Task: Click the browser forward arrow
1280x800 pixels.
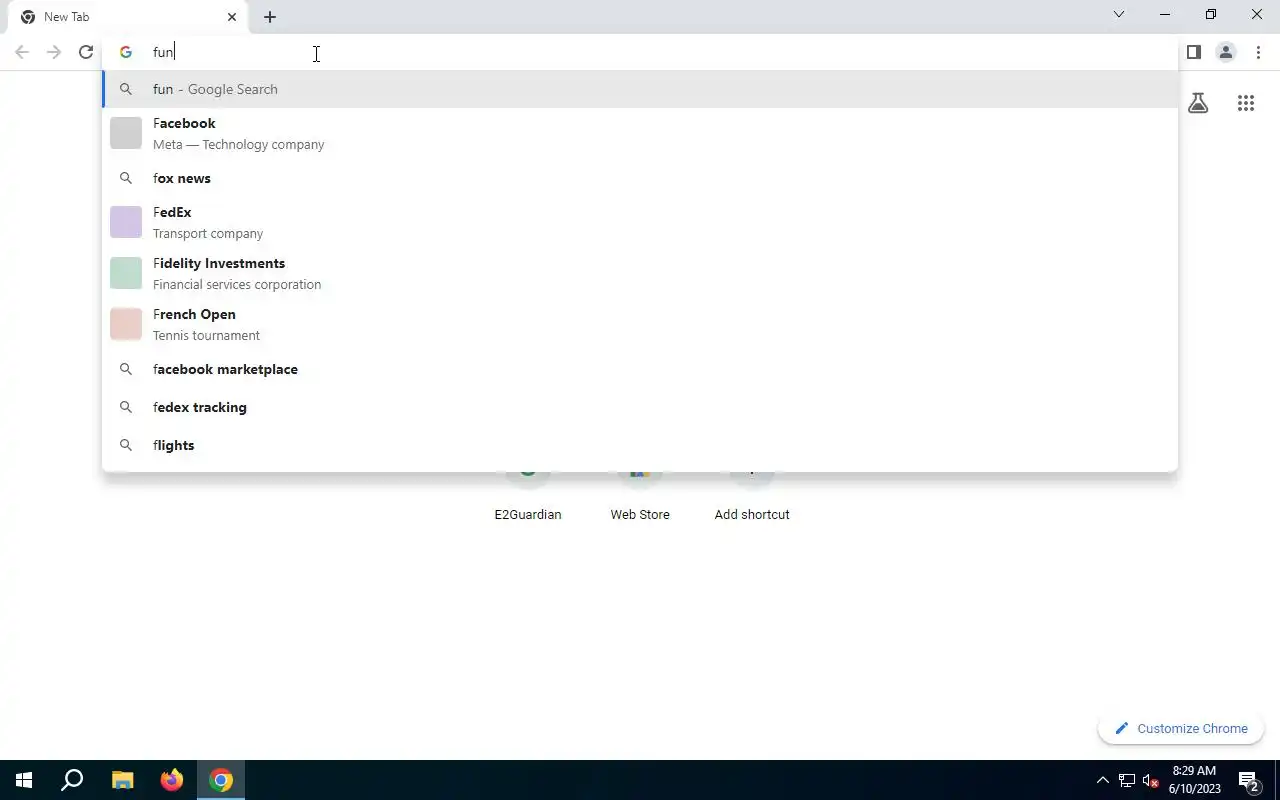Action: tap(54, 52)
